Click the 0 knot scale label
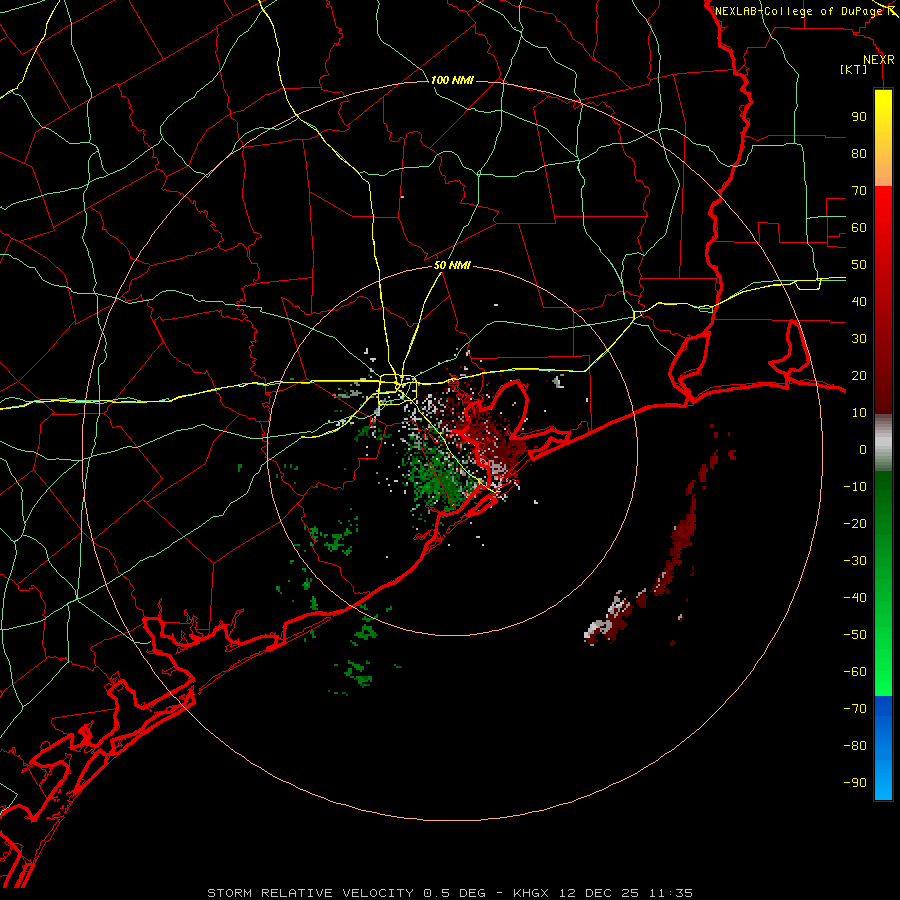 coord(863,450)
